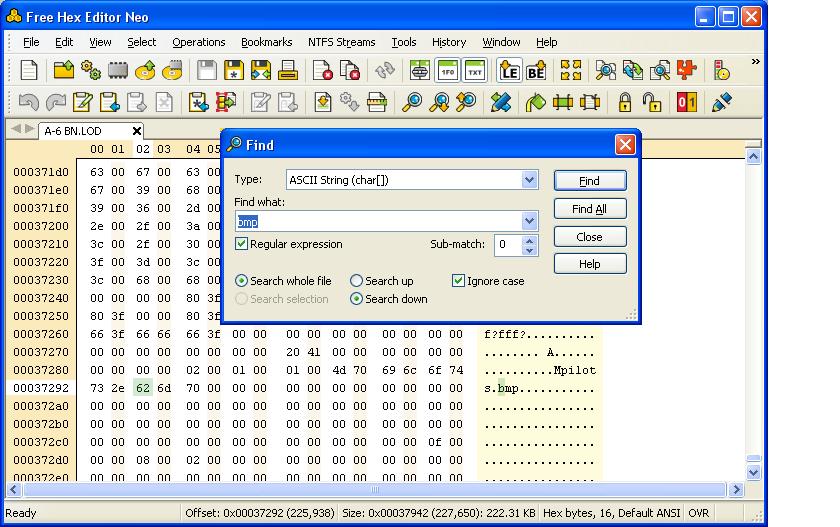Click the Undo arrow icon
Viewport: 840px width, 527px height.
point(28,102)
